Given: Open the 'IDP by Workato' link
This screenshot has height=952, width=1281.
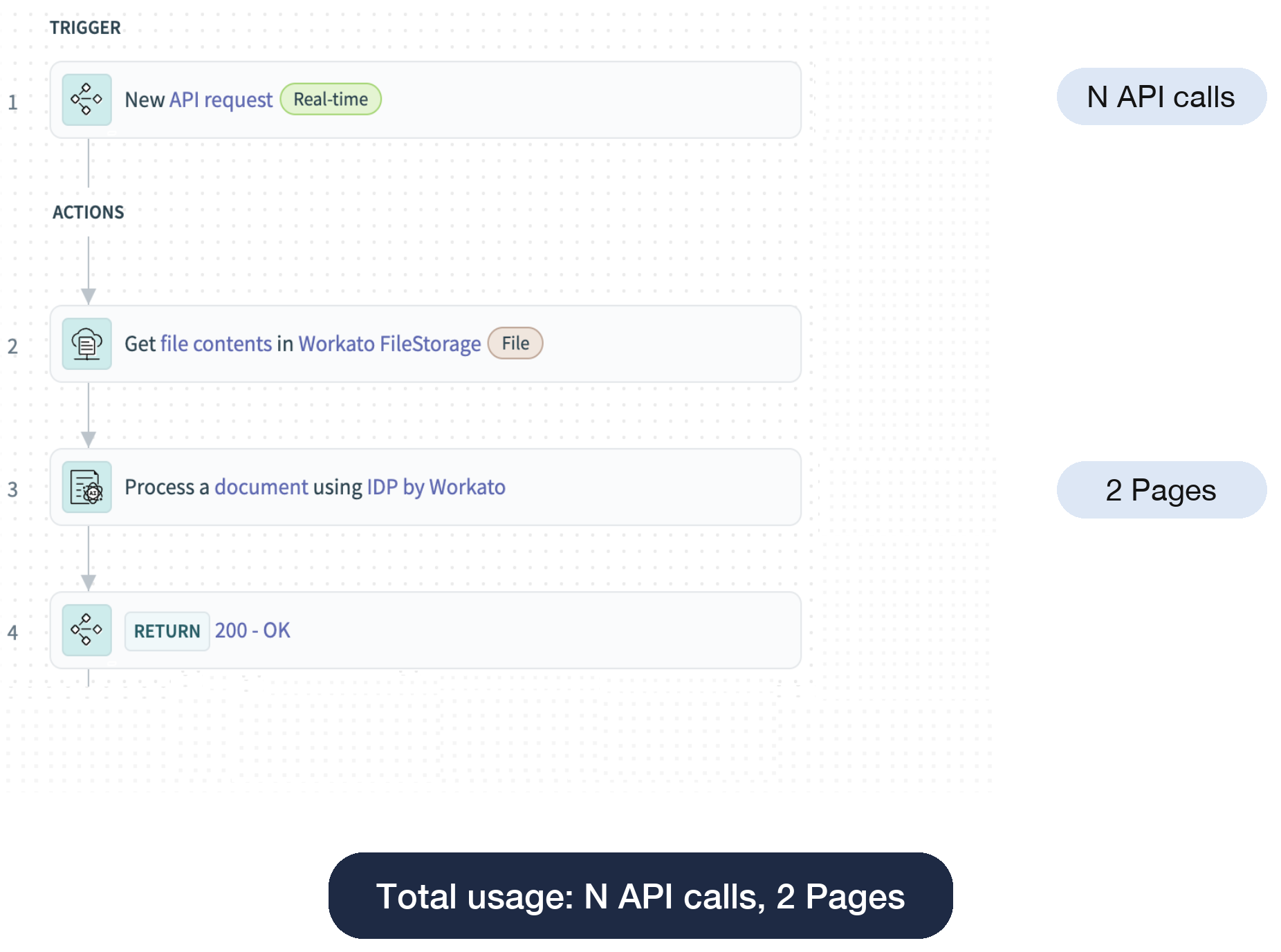Looking at the screenshot, I should click(436, 487).
